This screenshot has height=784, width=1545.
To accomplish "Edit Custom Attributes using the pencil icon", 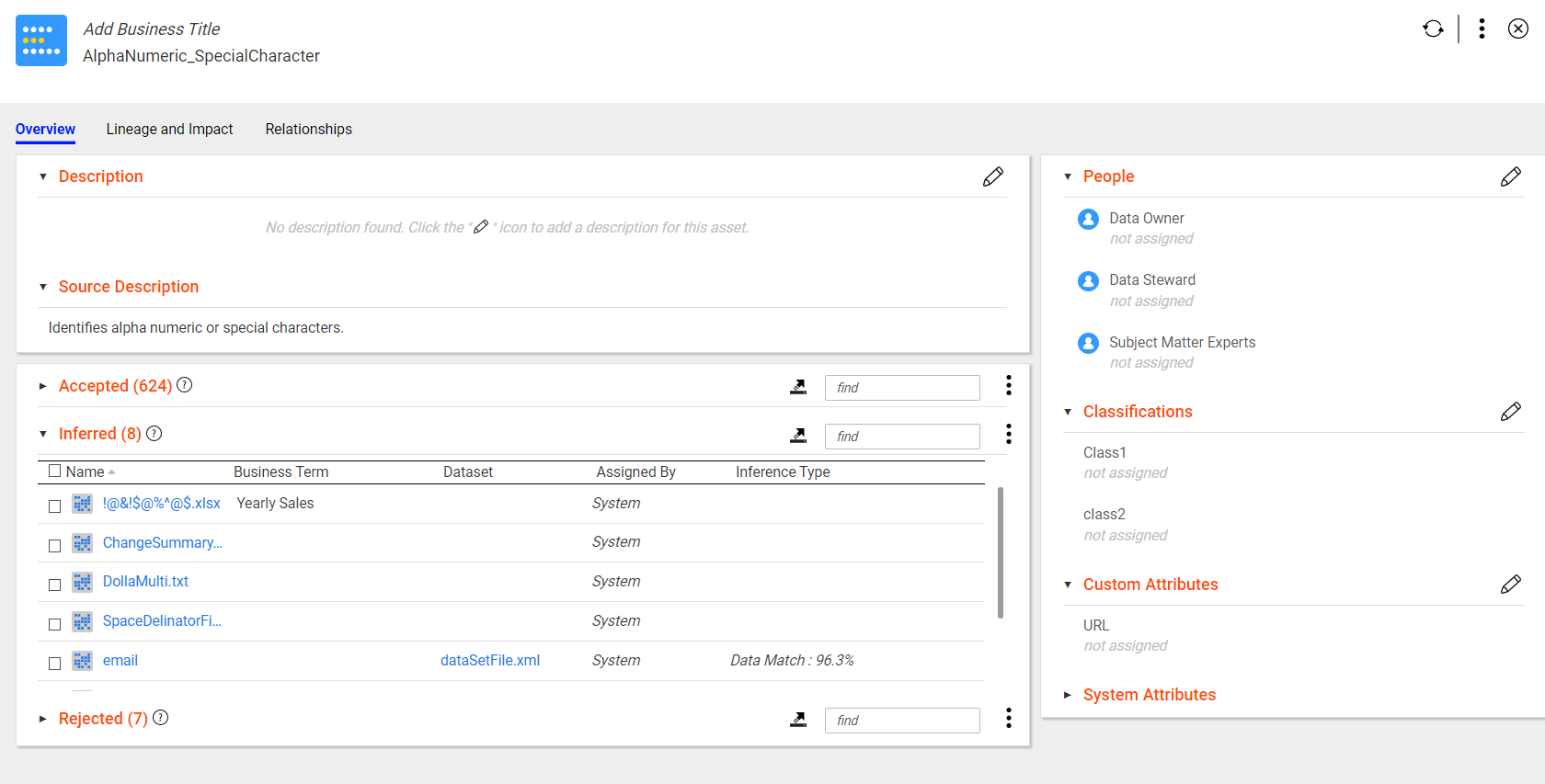I will pyautogui.click(x=1511, y=585).
